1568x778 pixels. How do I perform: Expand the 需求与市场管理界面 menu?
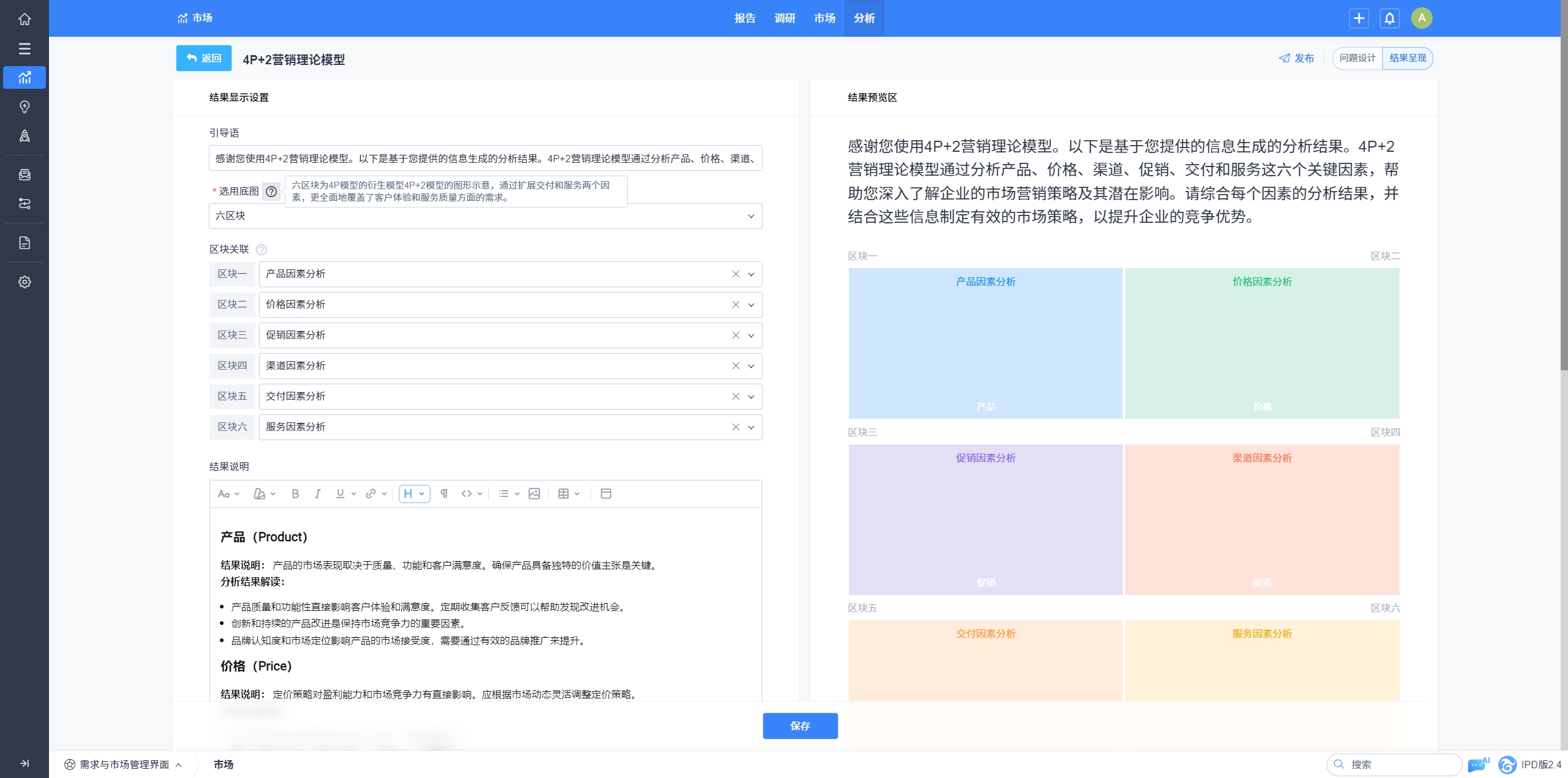(x=123, y=765)
